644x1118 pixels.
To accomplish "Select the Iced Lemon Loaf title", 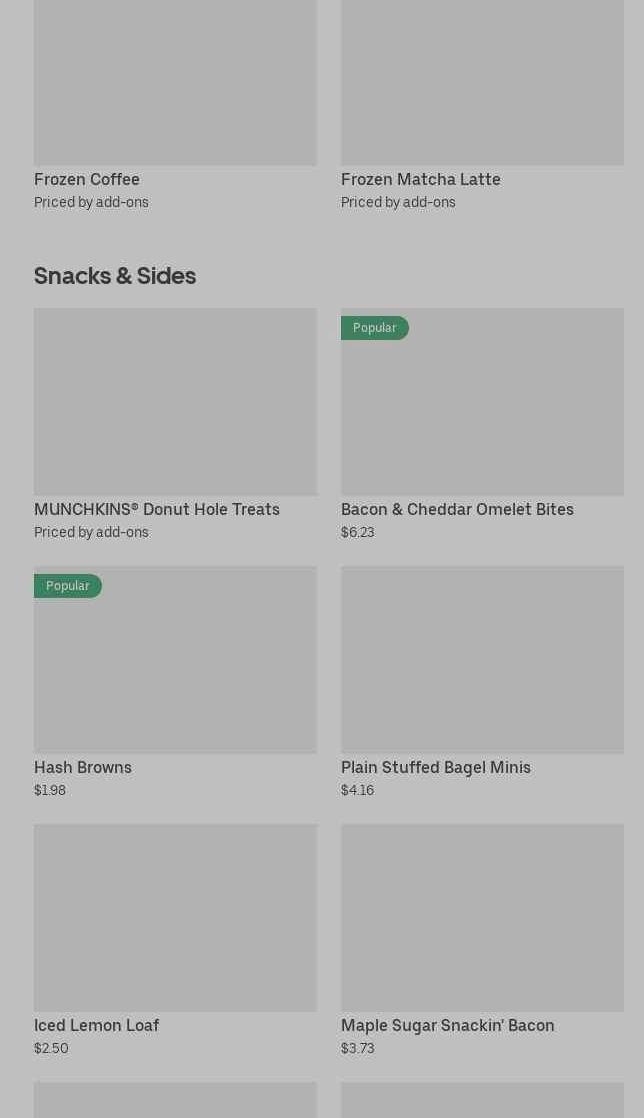I will pos(96,1026).
